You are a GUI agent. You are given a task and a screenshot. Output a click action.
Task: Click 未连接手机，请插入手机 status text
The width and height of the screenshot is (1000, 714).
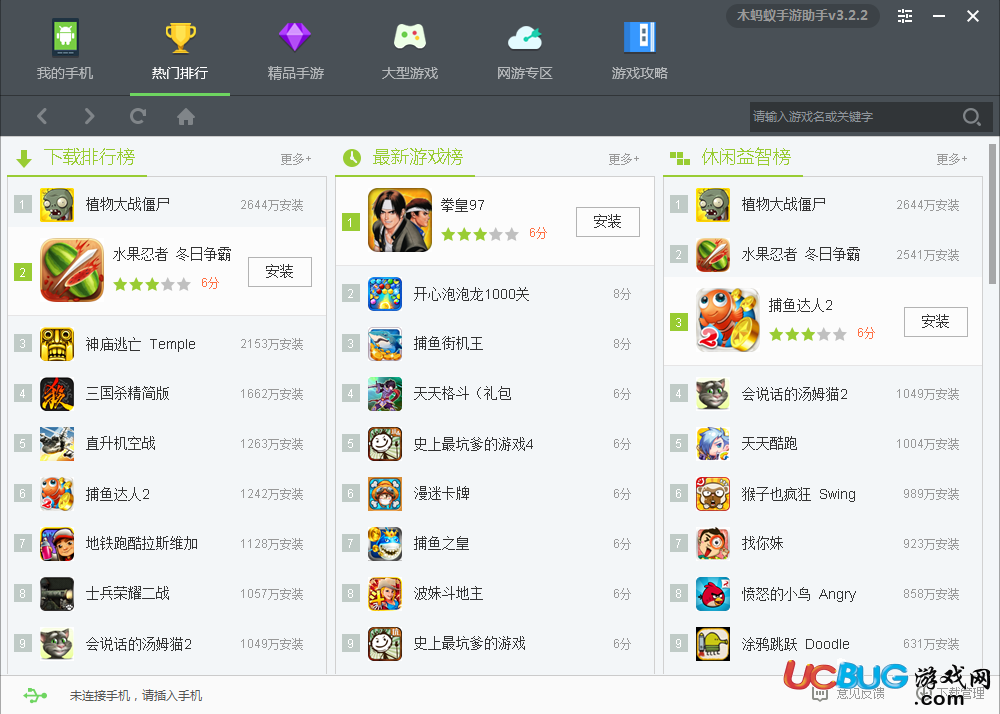[136, 696]
